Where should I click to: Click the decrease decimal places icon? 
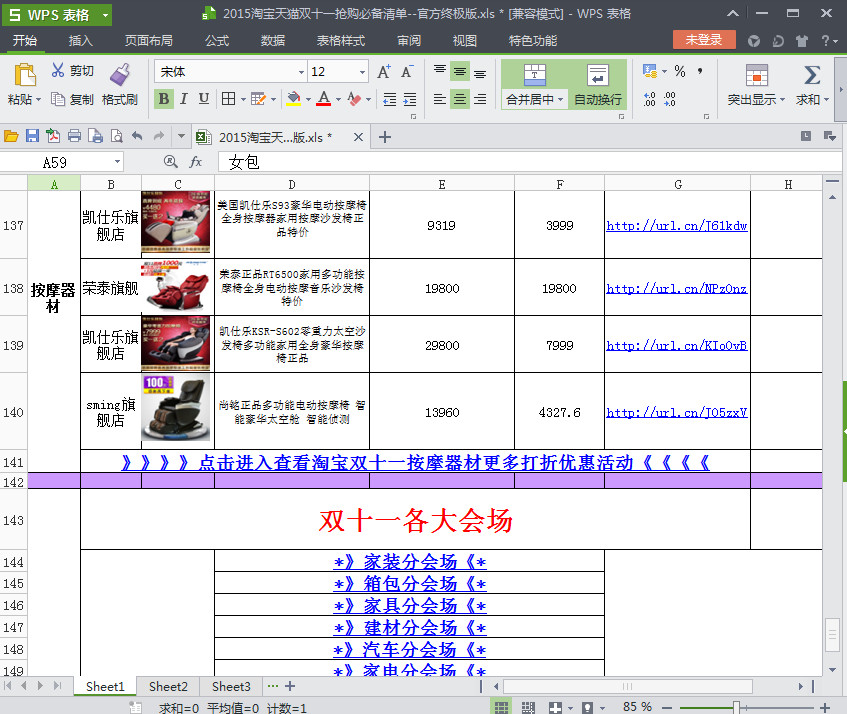coord(670,99)
